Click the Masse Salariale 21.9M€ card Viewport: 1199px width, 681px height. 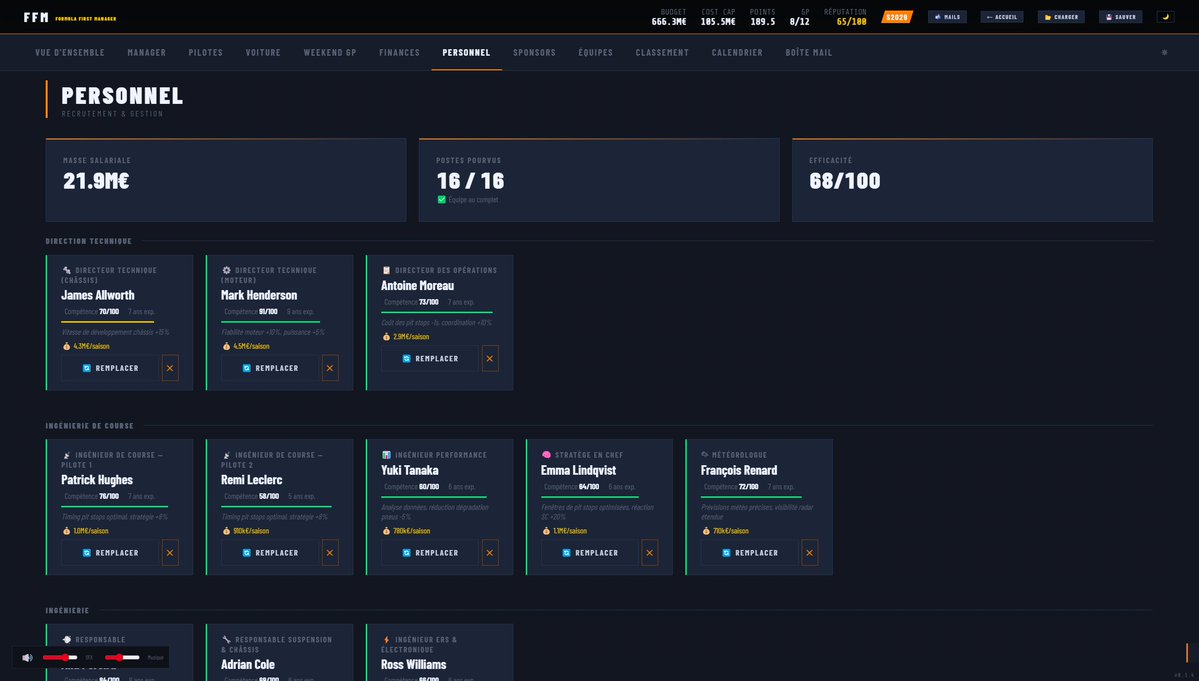coord(226,180)
